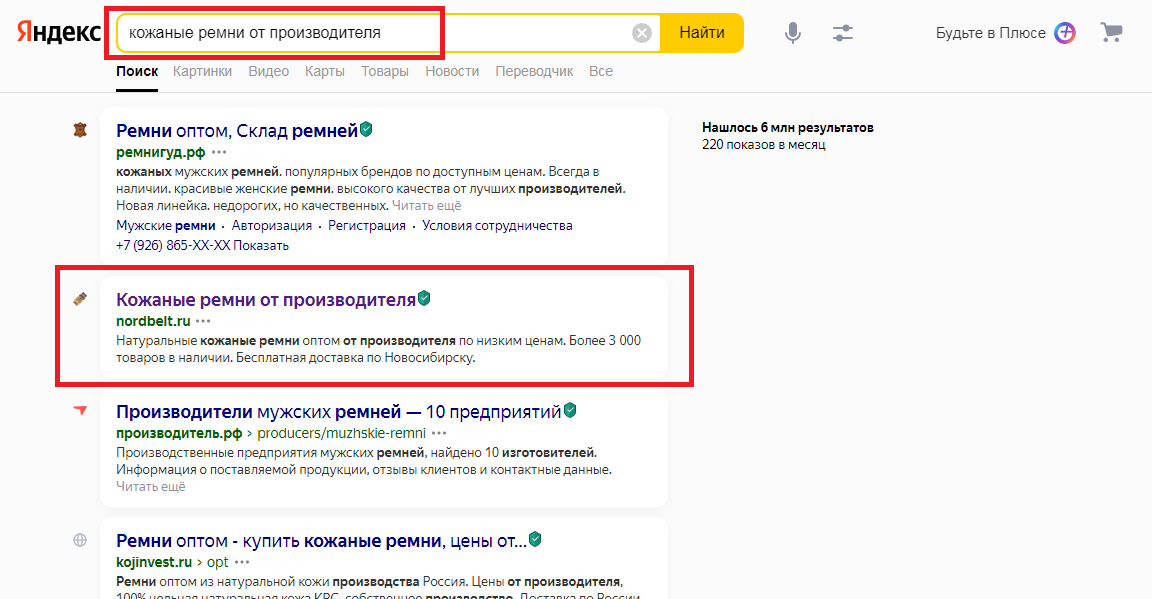Open Условия сотрудничества sitelink

pyautogui.click(x=497, y=226)
